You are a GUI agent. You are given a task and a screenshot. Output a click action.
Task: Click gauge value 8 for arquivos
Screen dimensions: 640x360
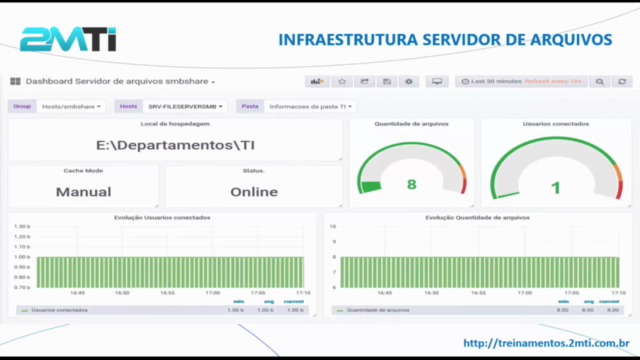(x=411, y=184)
